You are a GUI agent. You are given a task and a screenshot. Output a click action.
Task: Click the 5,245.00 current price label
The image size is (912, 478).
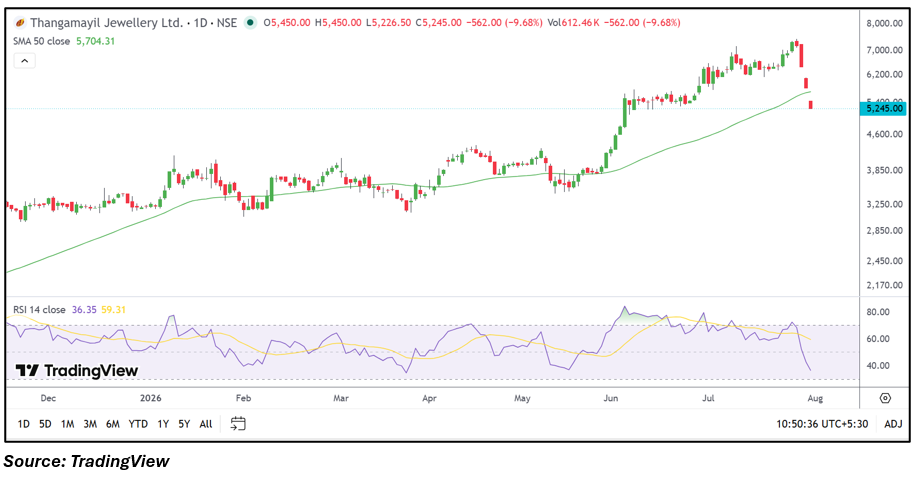click(884, 108)
